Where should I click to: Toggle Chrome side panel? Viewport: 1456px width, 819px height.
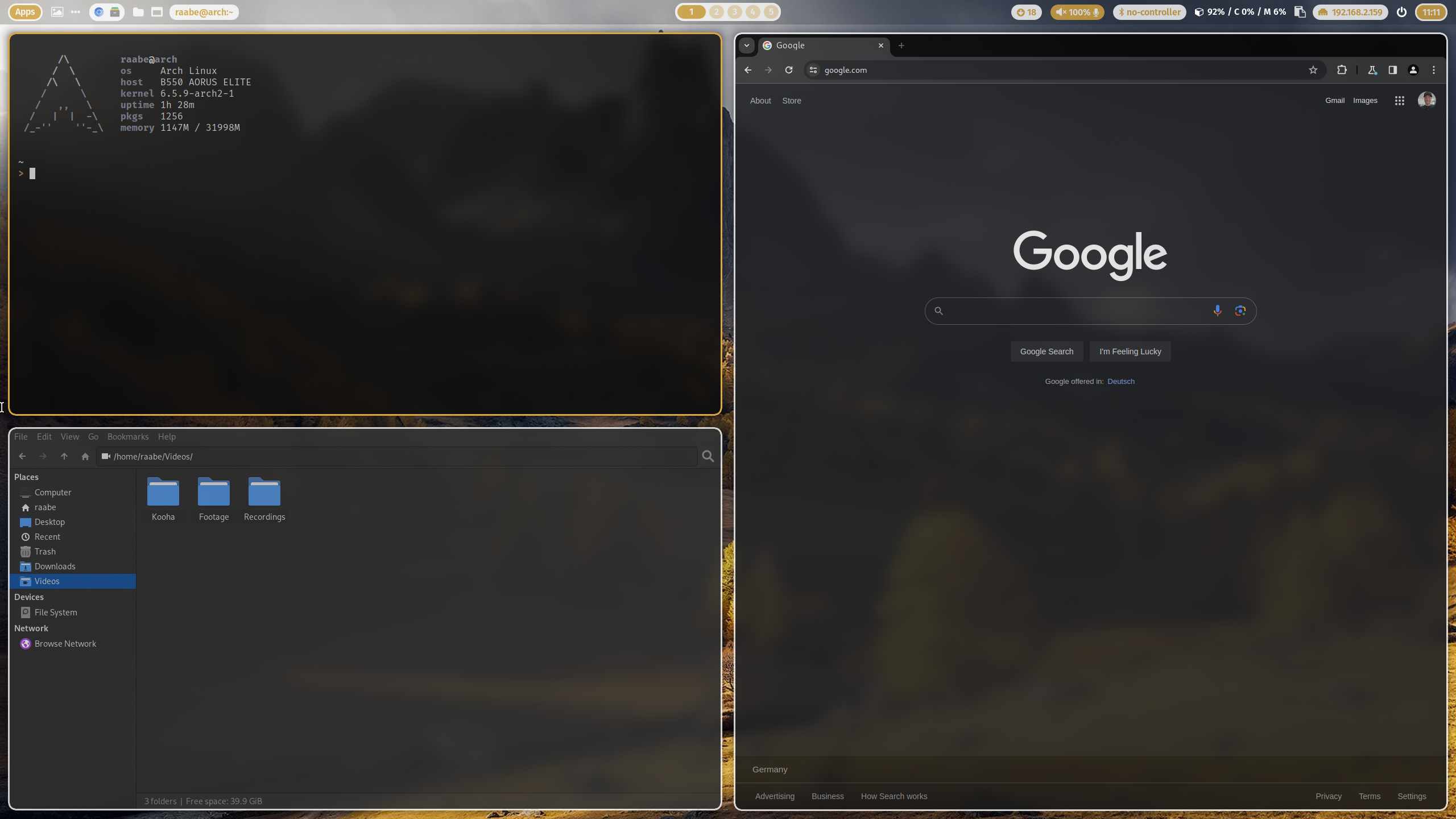pos(1393,70)
